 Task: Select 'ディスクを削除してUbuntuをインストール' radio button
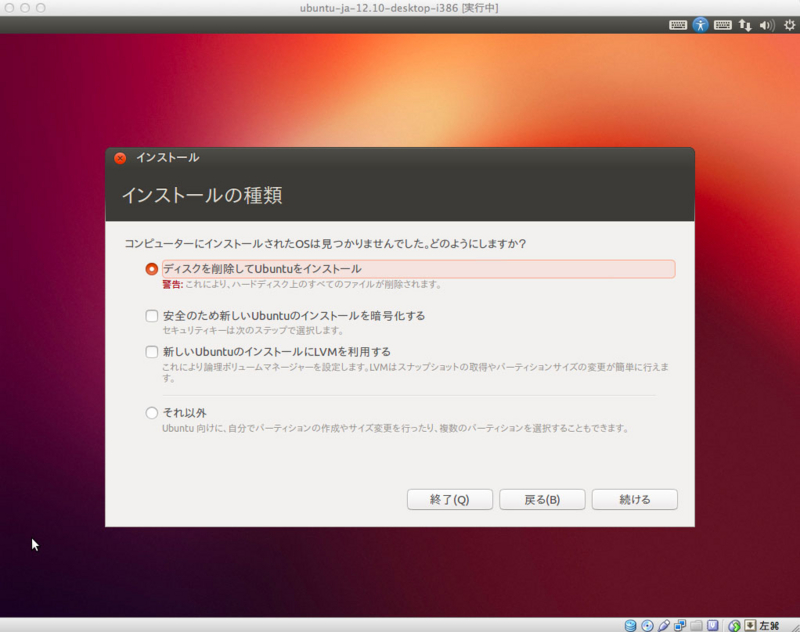(152, 269)
